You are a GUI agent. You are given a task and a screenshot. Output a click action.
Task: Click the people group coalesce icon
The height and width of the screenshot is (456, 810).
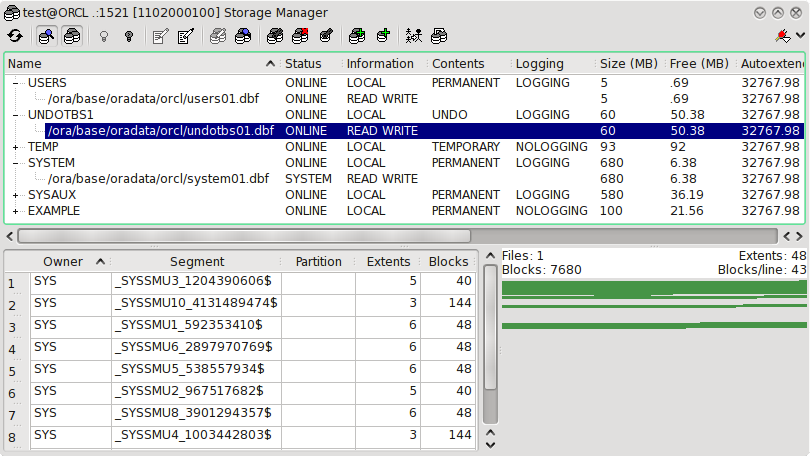click(x=414, y=36)
